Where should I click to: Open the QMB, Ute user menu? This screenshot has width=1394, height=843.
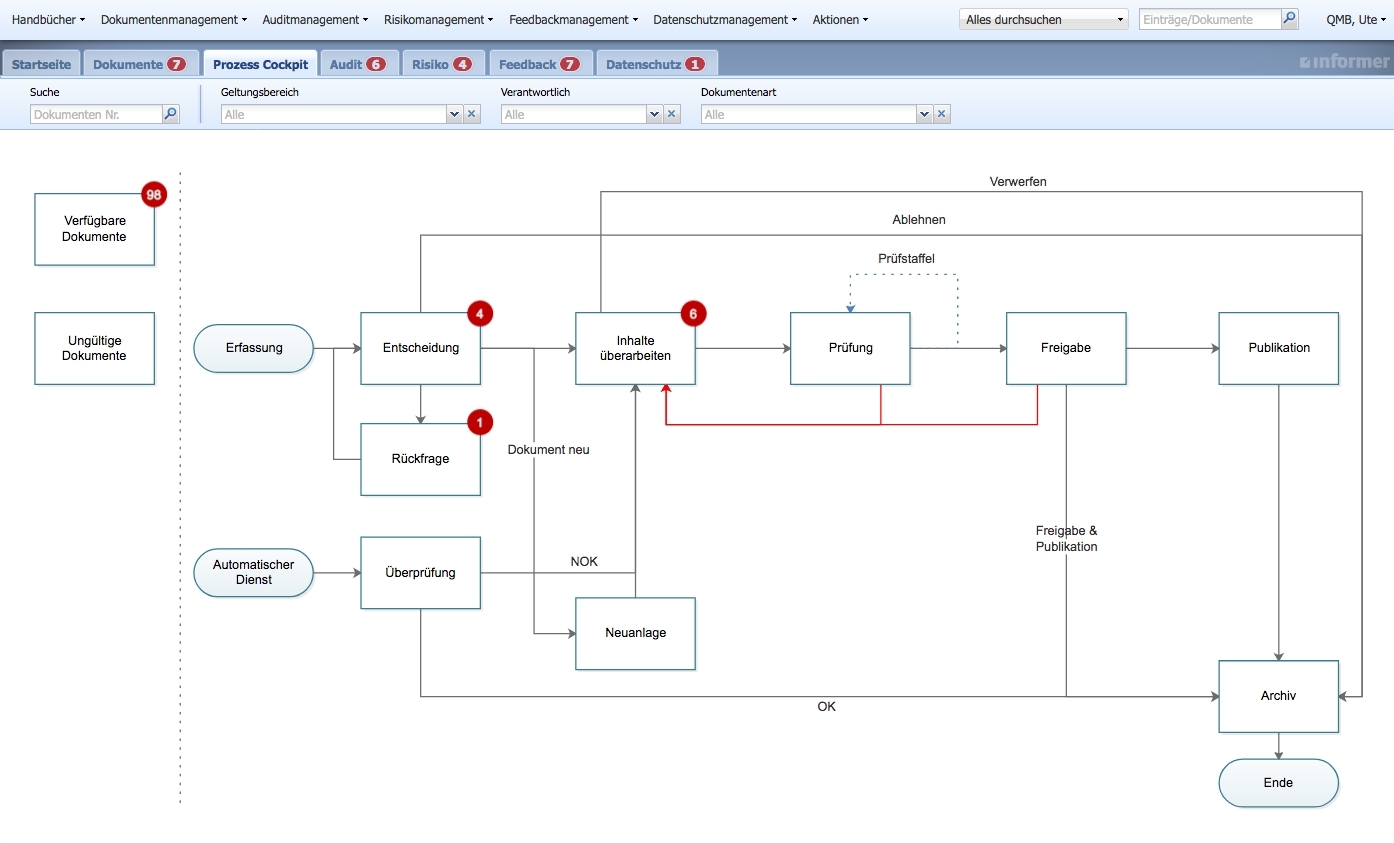pyautogui.click(x=1356, y=20)
